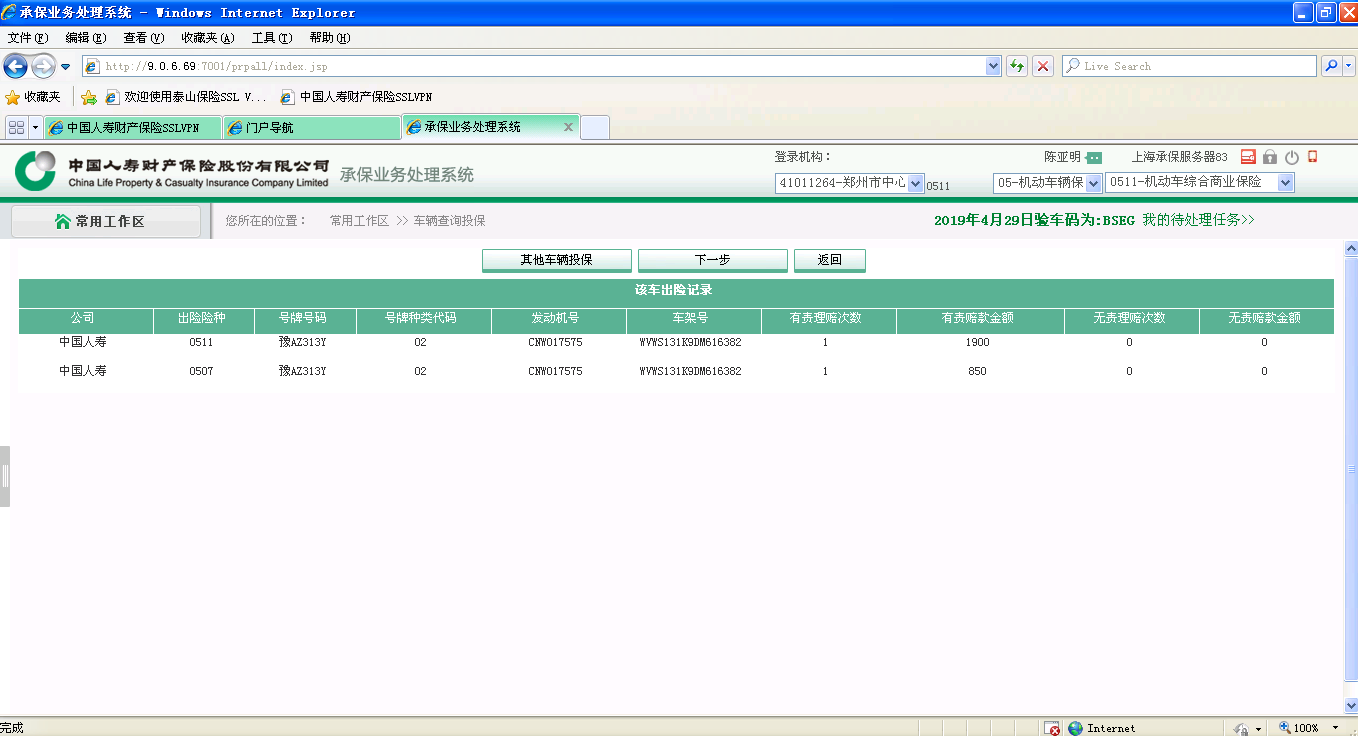Click the 其他车辆投保 button
Screen dimensions: 1358x736
556,260
